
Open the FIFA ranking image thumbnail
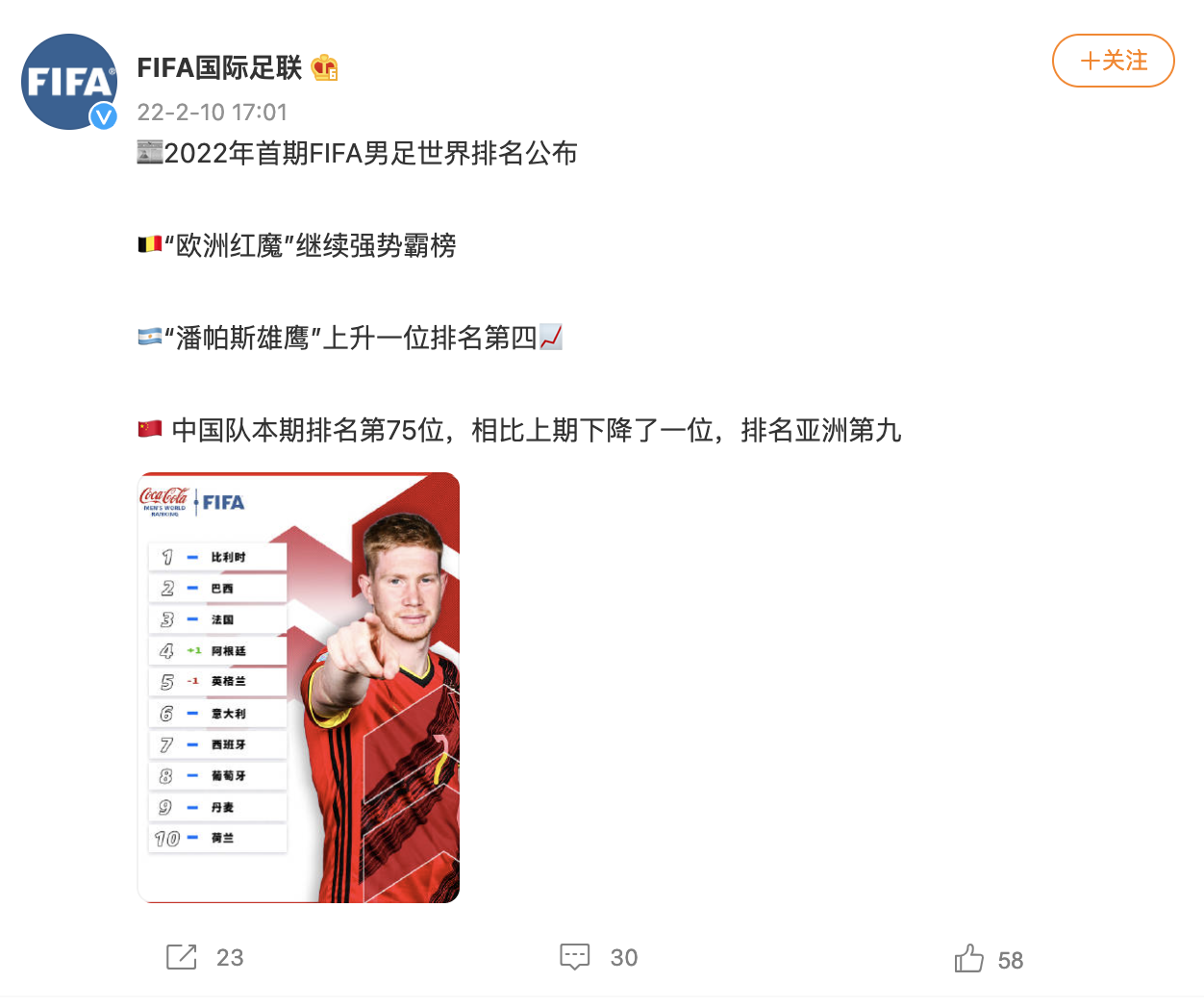pyautogui.click(x=299, y=688)
